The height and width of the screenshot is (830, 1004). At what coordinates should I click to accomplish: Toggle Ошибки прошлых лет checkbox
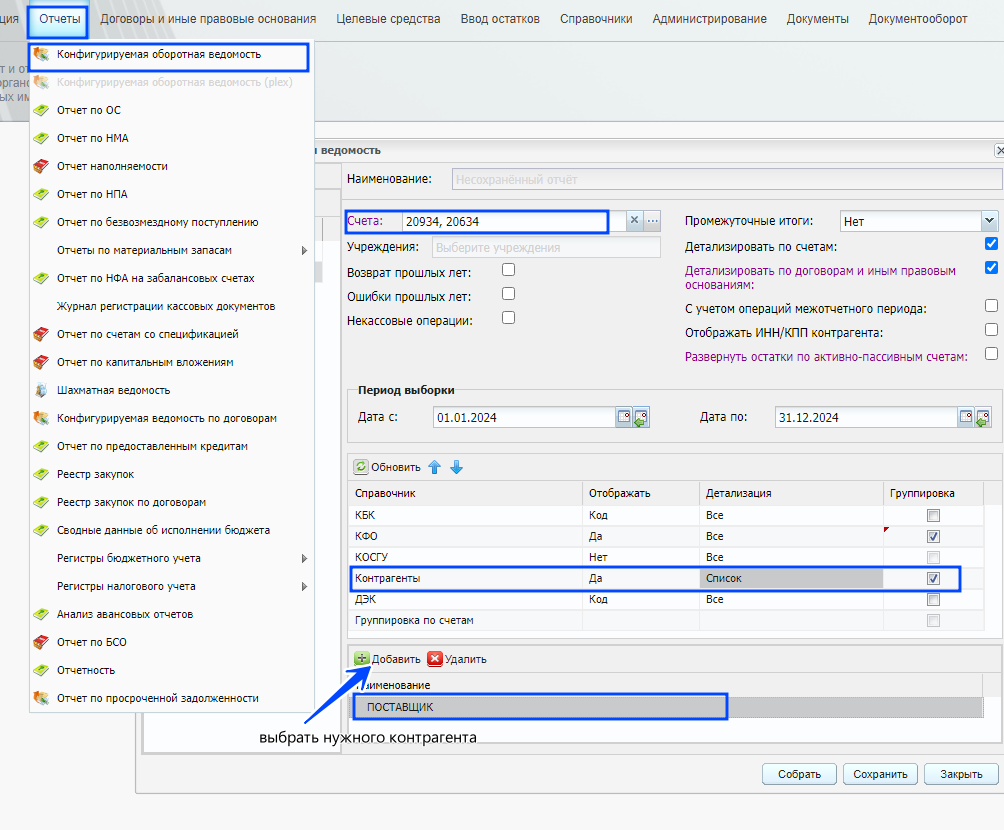[508, 294]
